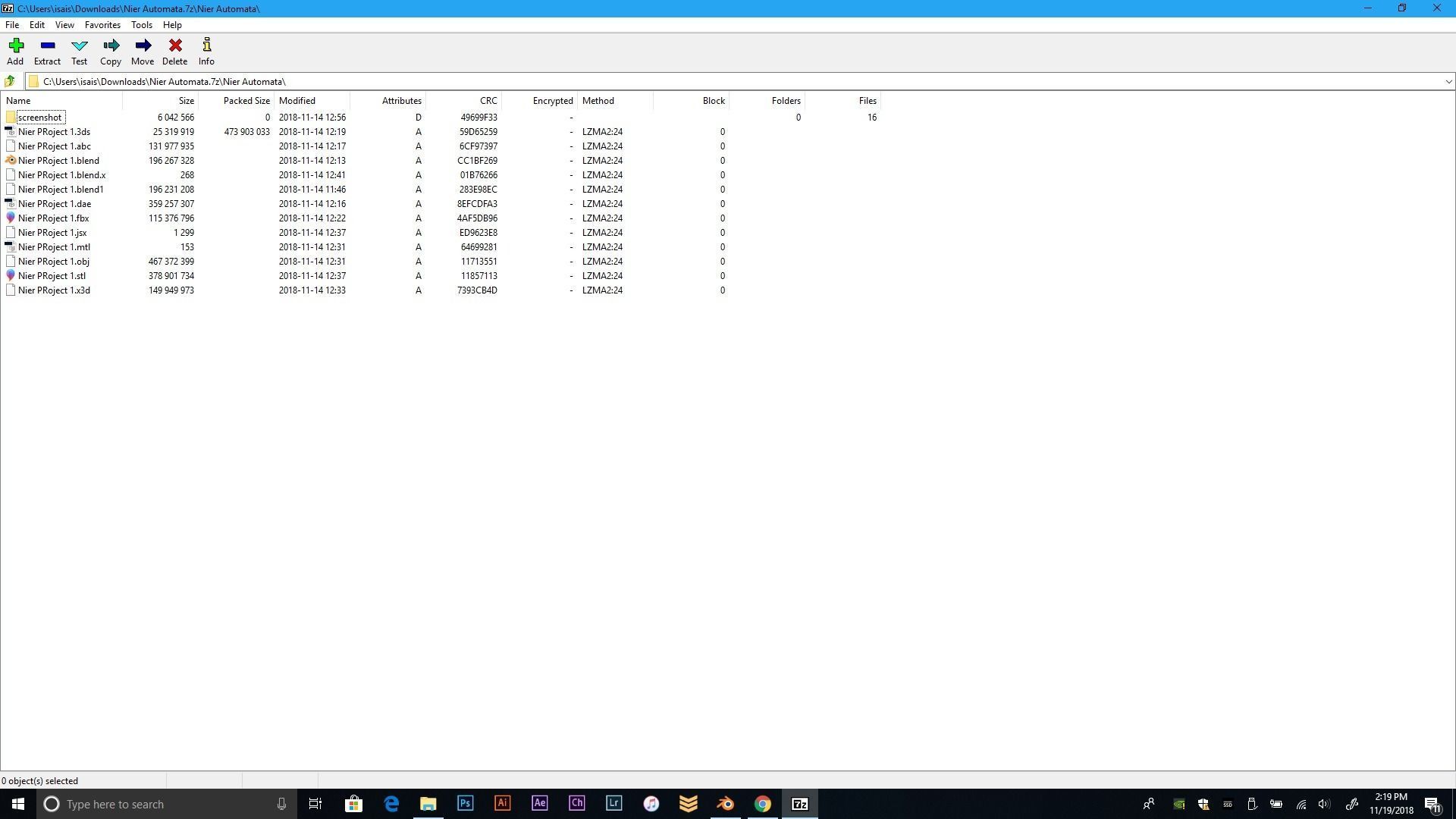The image size is (1456, 819).
Task: Select Nier PRoject 1.fbx file
Action: point(53,218)
